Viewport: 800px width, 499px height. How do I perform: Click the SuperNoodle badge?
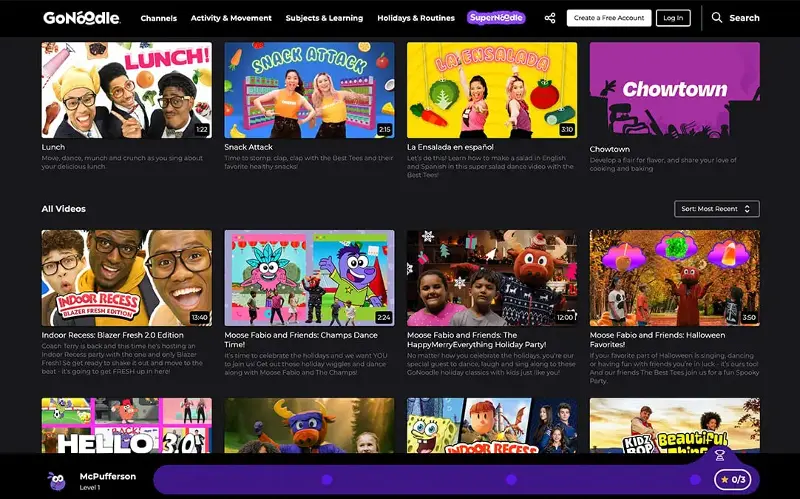coord(496,18)
